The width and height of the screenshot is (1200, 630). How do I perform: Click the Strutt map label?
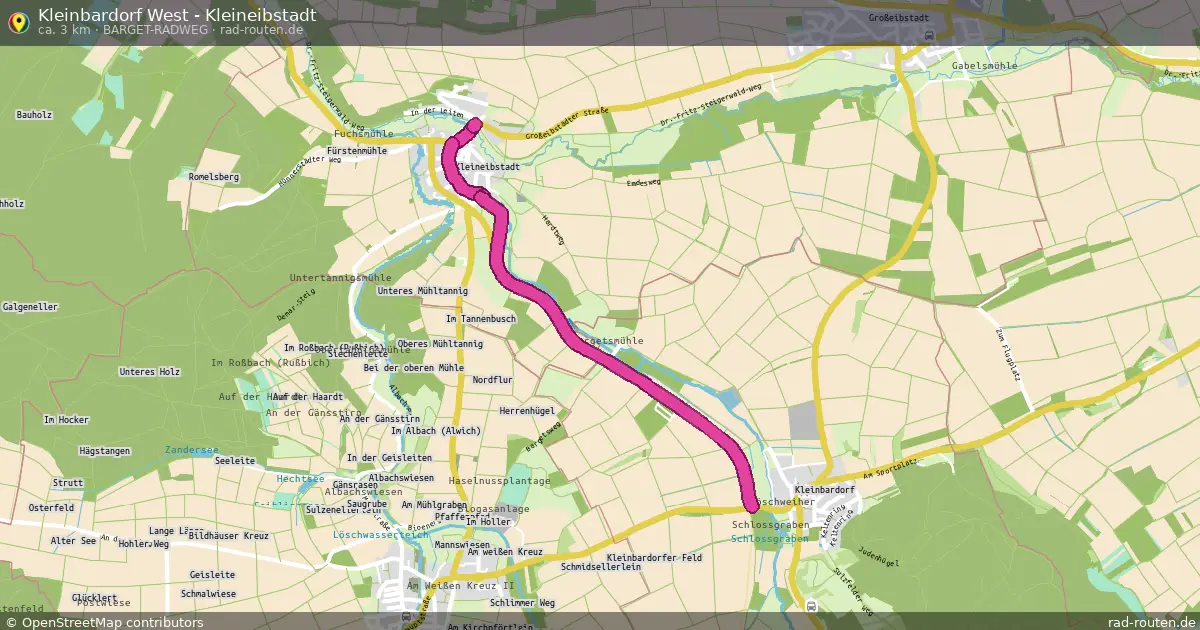pos(68,483)
